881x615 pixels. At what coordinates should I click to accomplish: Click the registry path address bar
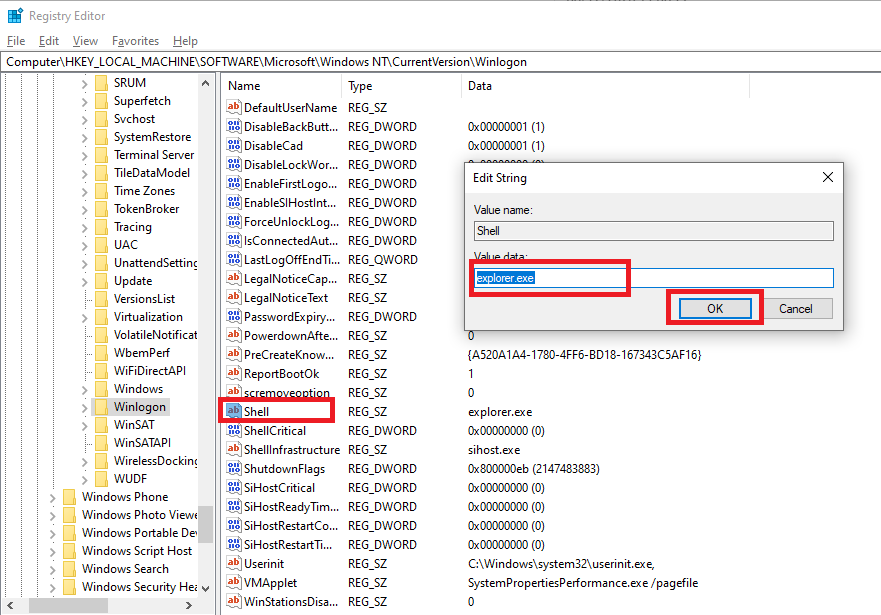click(x=300, y=61)
